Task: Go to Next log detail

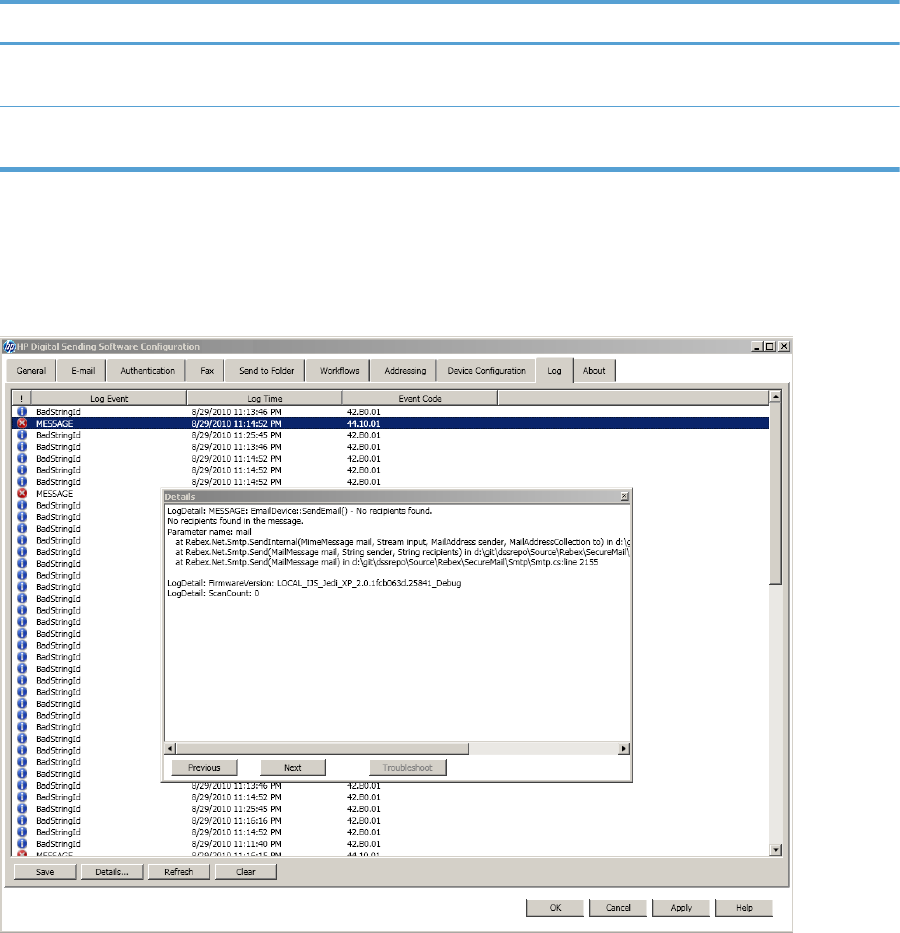Action: (293, 768)
